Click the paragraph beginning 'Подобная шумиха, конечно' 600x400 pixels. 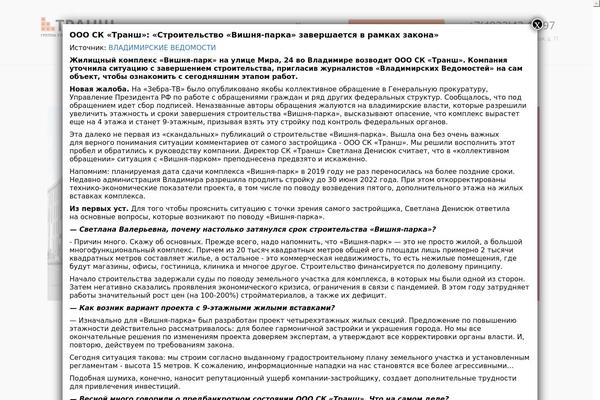293,382
